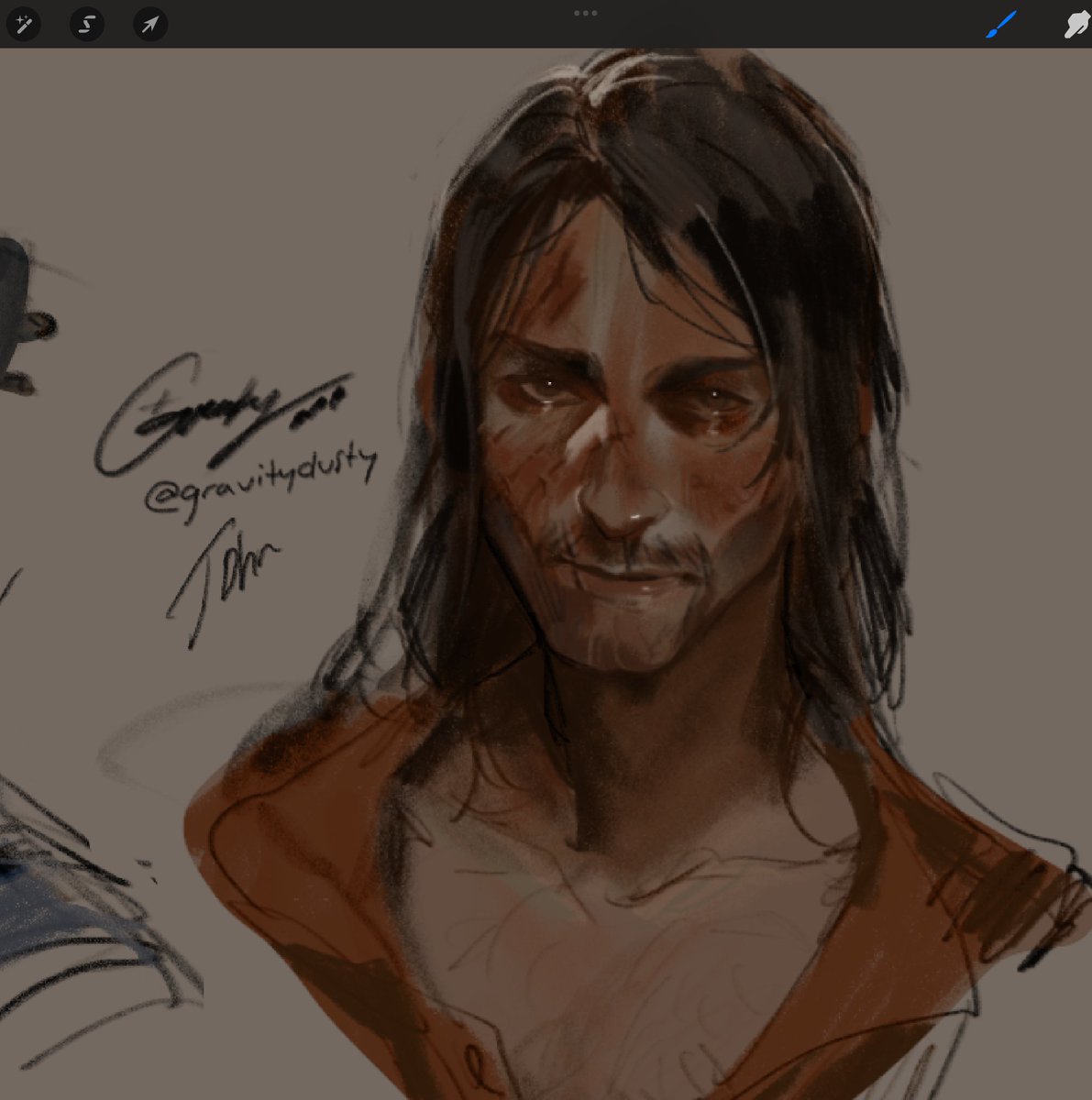Activate the Transform arrow tool
The image size is (1092, 1100).
click(150, 24)
